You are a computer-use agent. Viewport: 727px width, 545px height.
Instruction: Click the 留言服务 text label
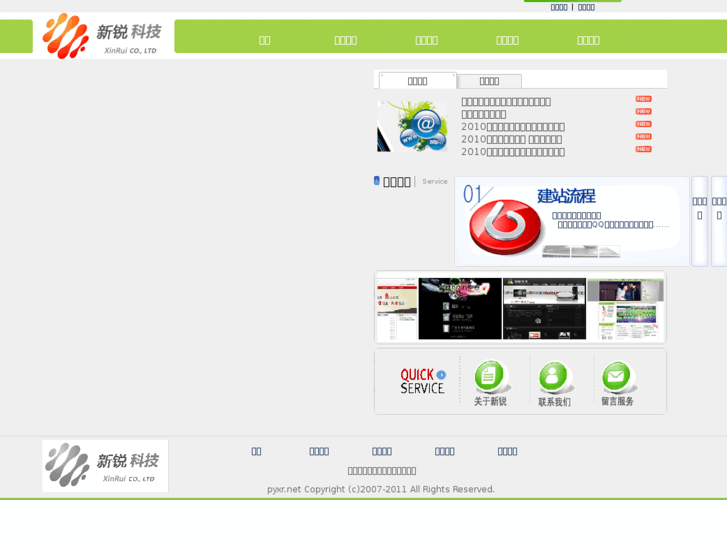[618, 401]
